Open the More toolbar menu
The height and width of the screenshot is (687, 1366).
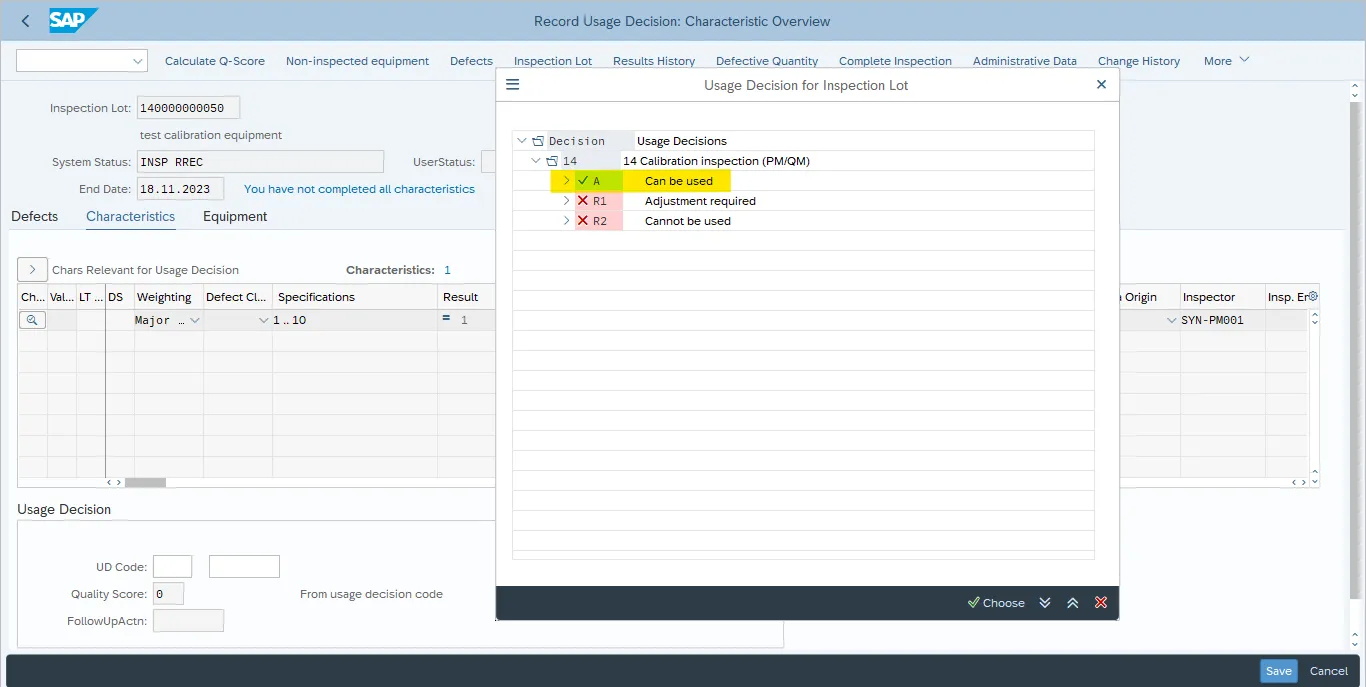(1226, 61)
